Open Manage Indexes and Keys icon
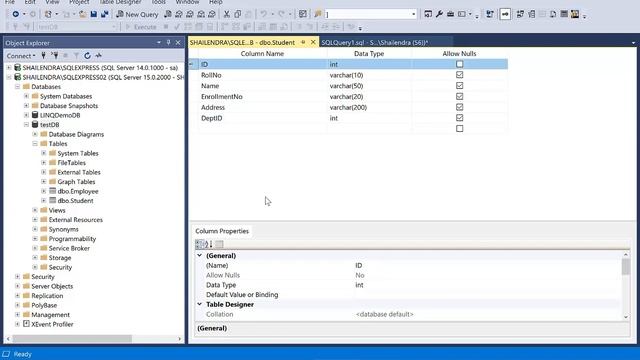640x360 pixels. 531,14
